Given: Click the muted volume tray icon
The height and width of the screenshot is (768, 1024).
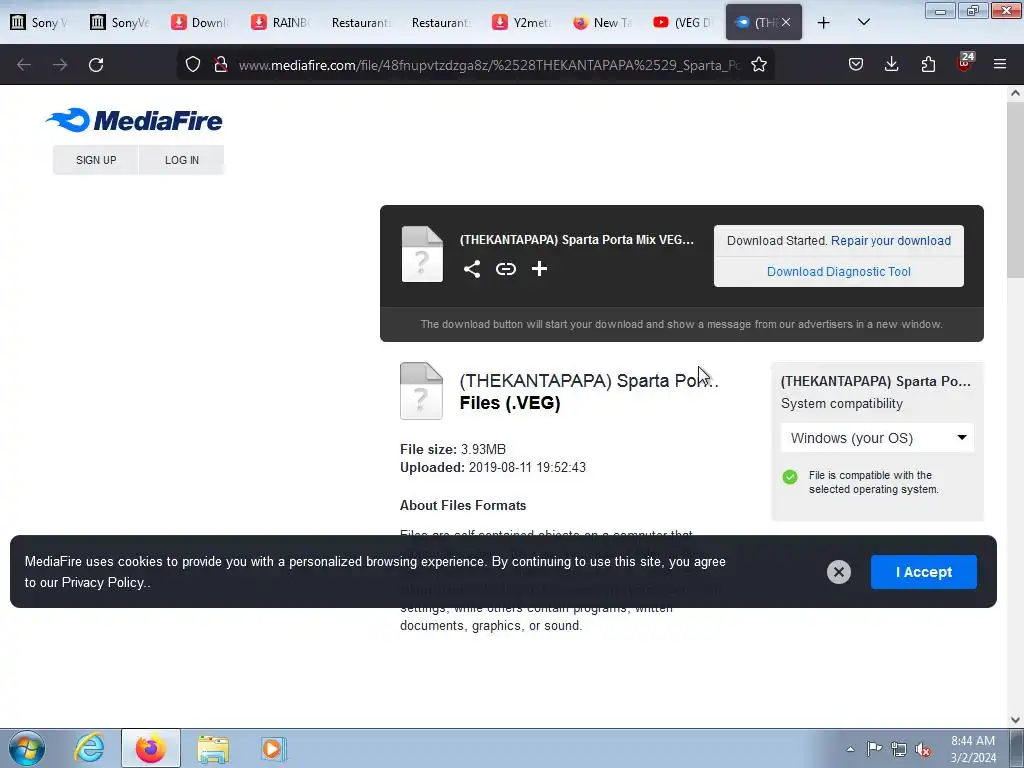Looking at the screenshot, I should click(923, 750).
